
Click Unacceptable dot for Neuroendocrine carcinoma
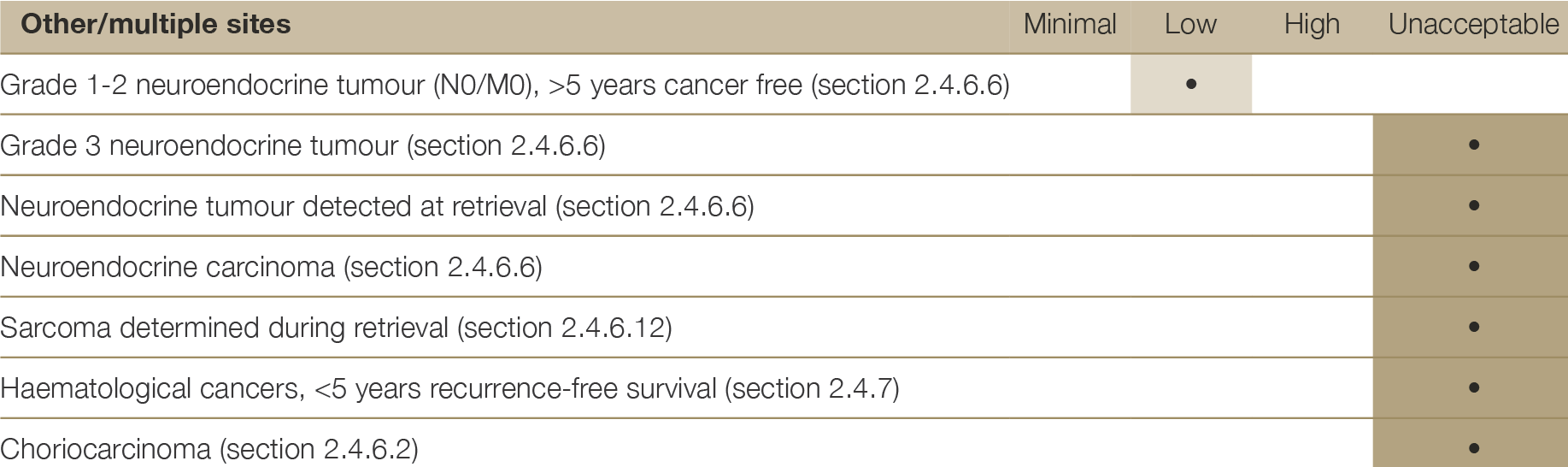point(1473,266)
